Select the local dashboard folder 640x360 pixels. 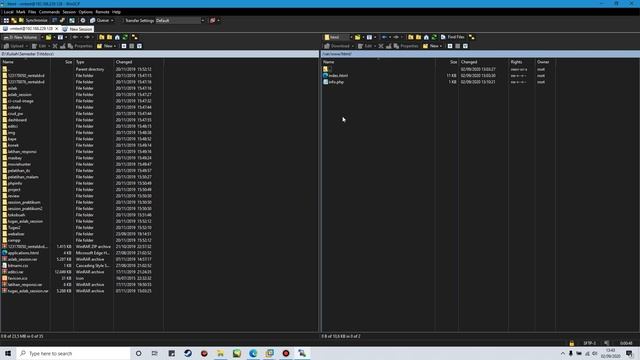coord(17,120)
